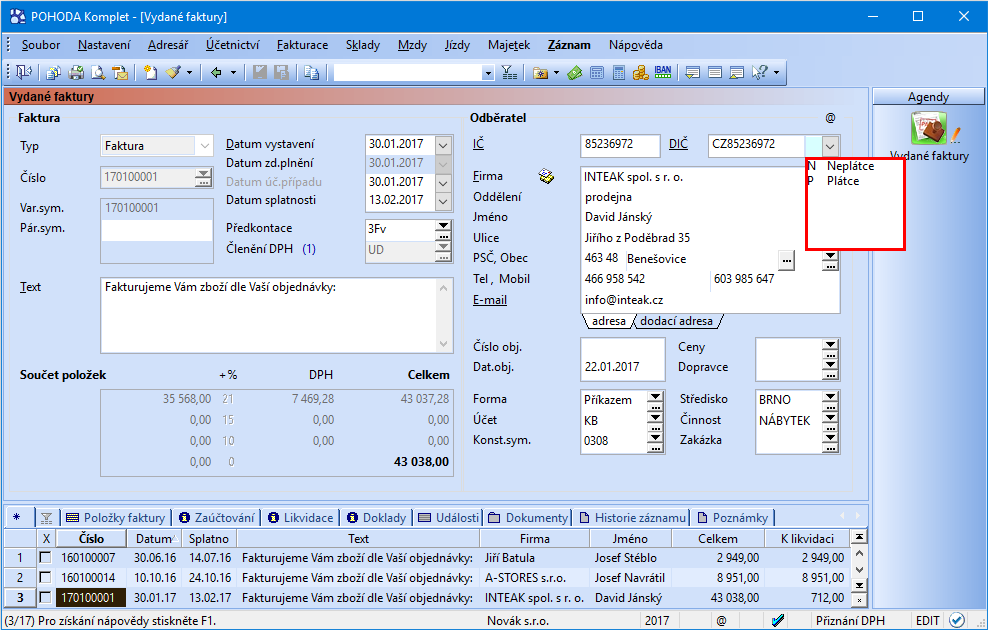Click the green banknote payment icon
The height and width of the screenshot is (630, 988).
point(574,72)
